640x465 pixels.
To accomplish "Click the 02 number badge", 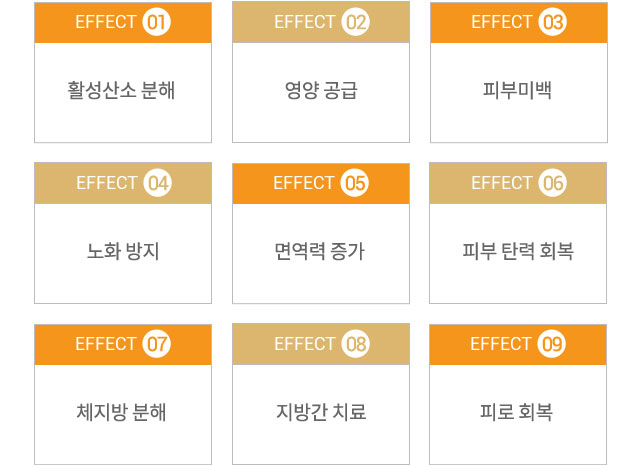I will click(356, 22).
